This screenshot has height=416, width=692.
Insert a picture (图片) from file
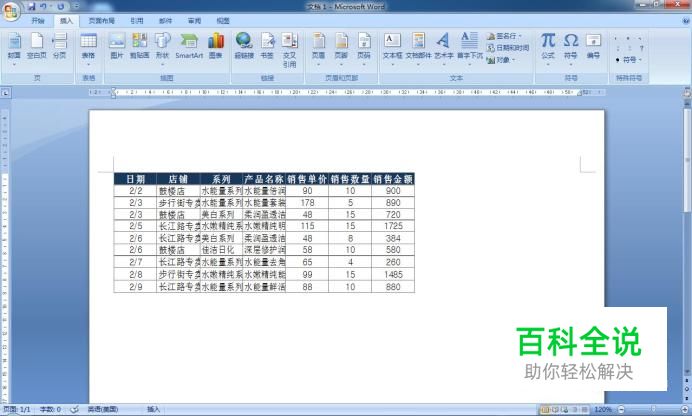click(117, 46)
